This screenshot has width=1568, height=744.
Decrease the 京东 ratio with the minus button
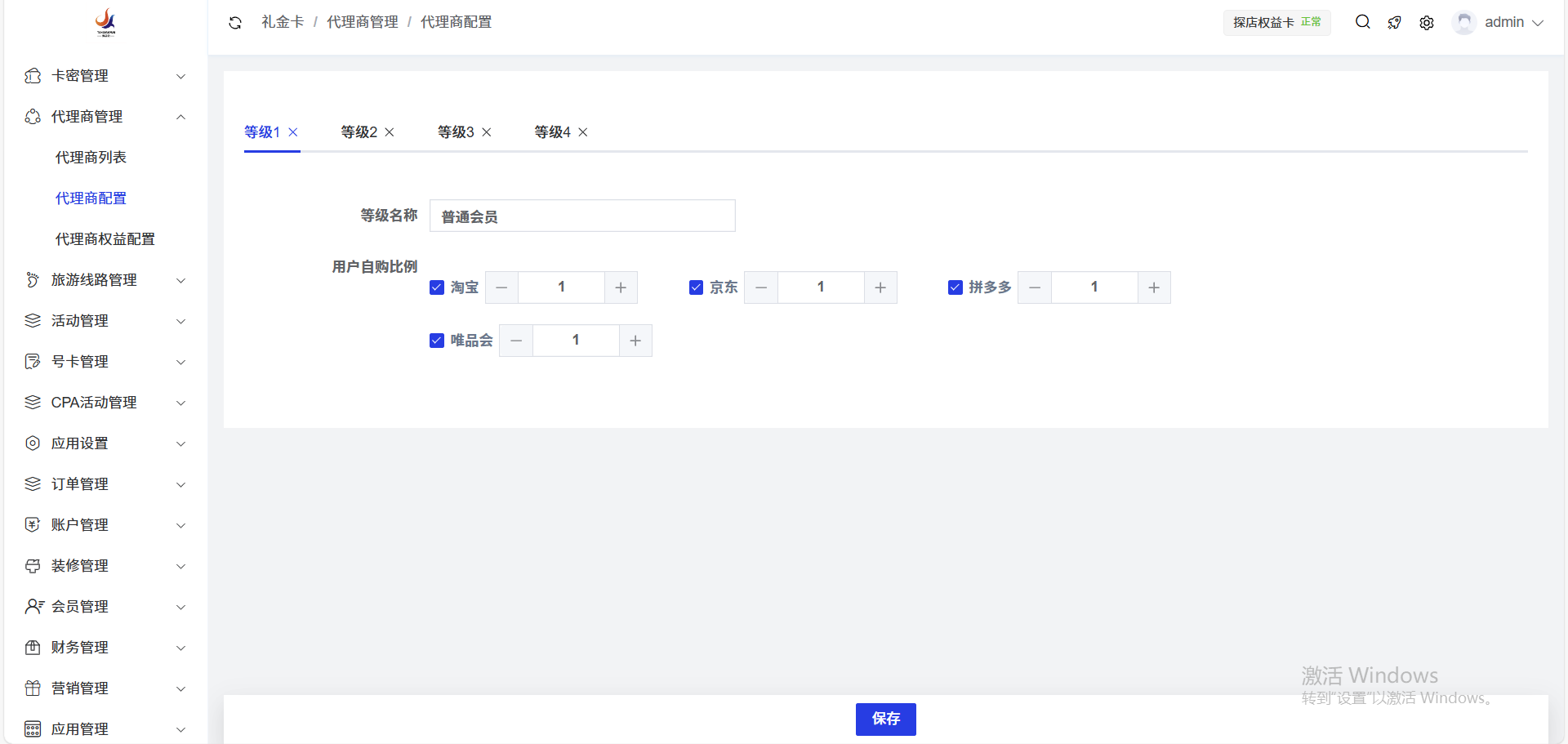click(x=761, y=287)
